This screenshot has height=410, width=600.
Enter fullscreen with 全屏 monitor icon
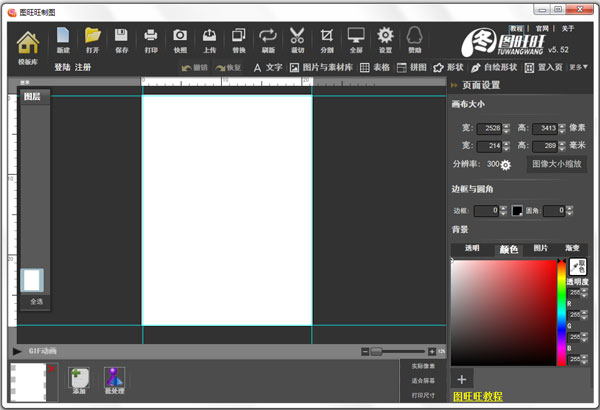pyautogui.click(x=356, y=40)
